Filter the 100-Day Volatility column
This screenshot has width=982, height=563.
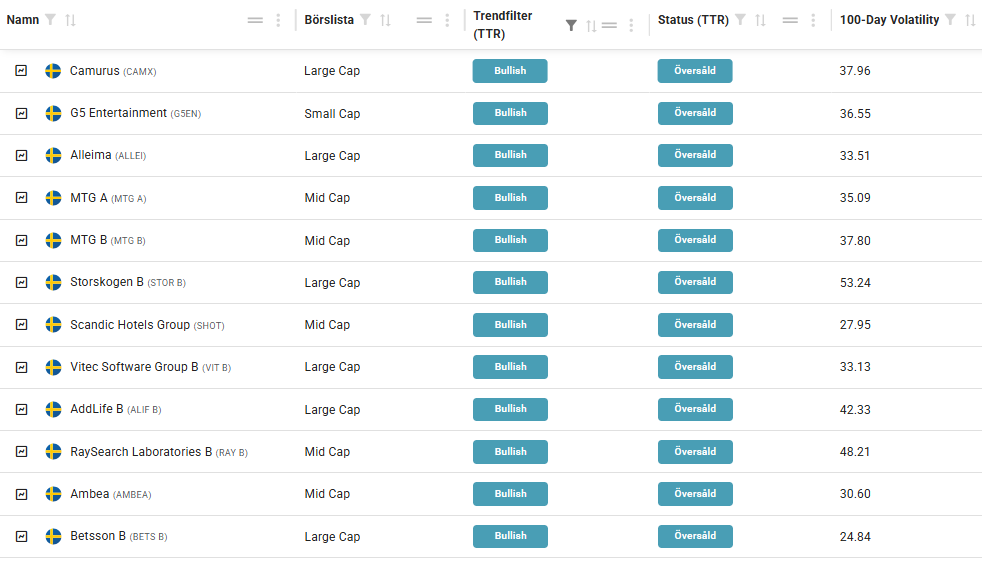point(951,20)
